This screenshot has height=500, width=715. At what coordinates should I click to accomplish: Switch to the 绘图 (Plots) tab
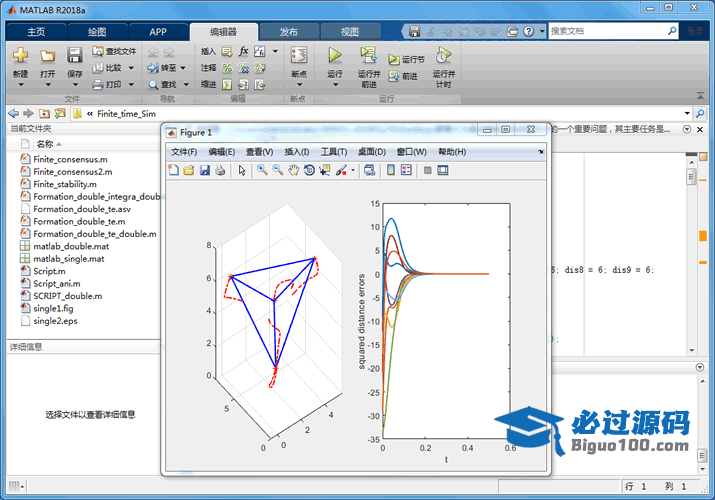tap(97, 32)
